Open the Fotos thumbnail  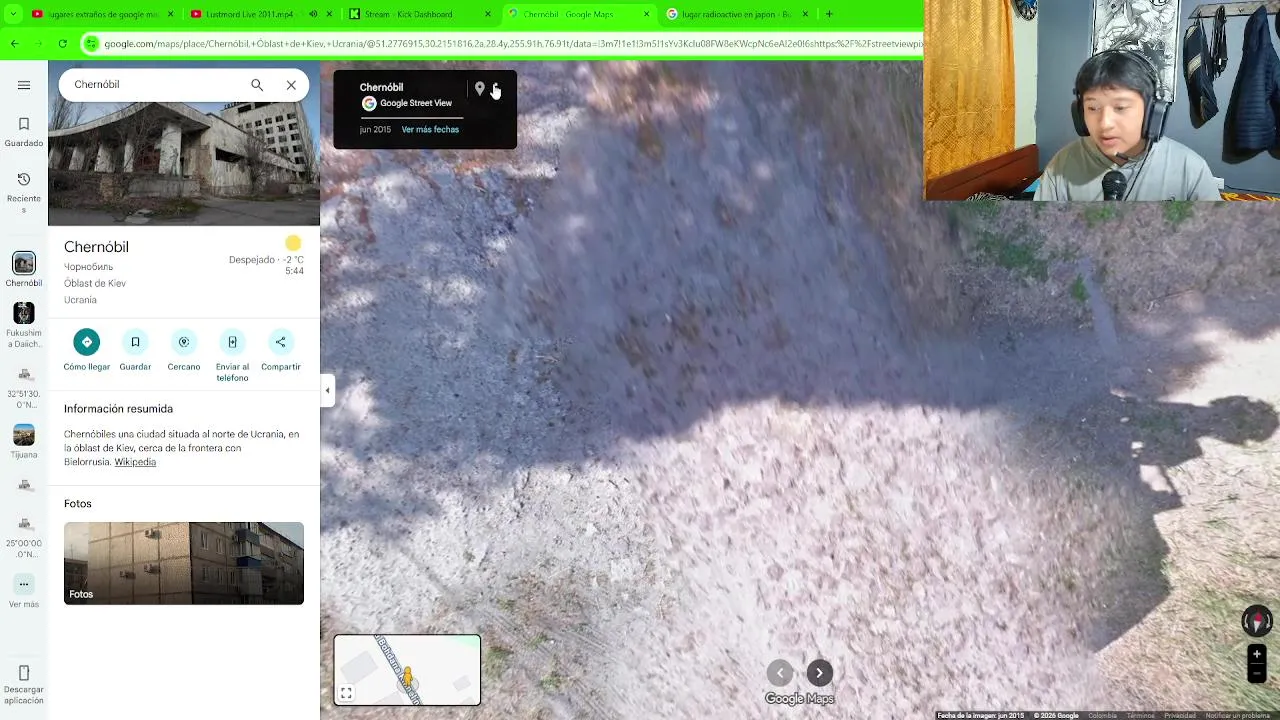click(x=184, y=563)
